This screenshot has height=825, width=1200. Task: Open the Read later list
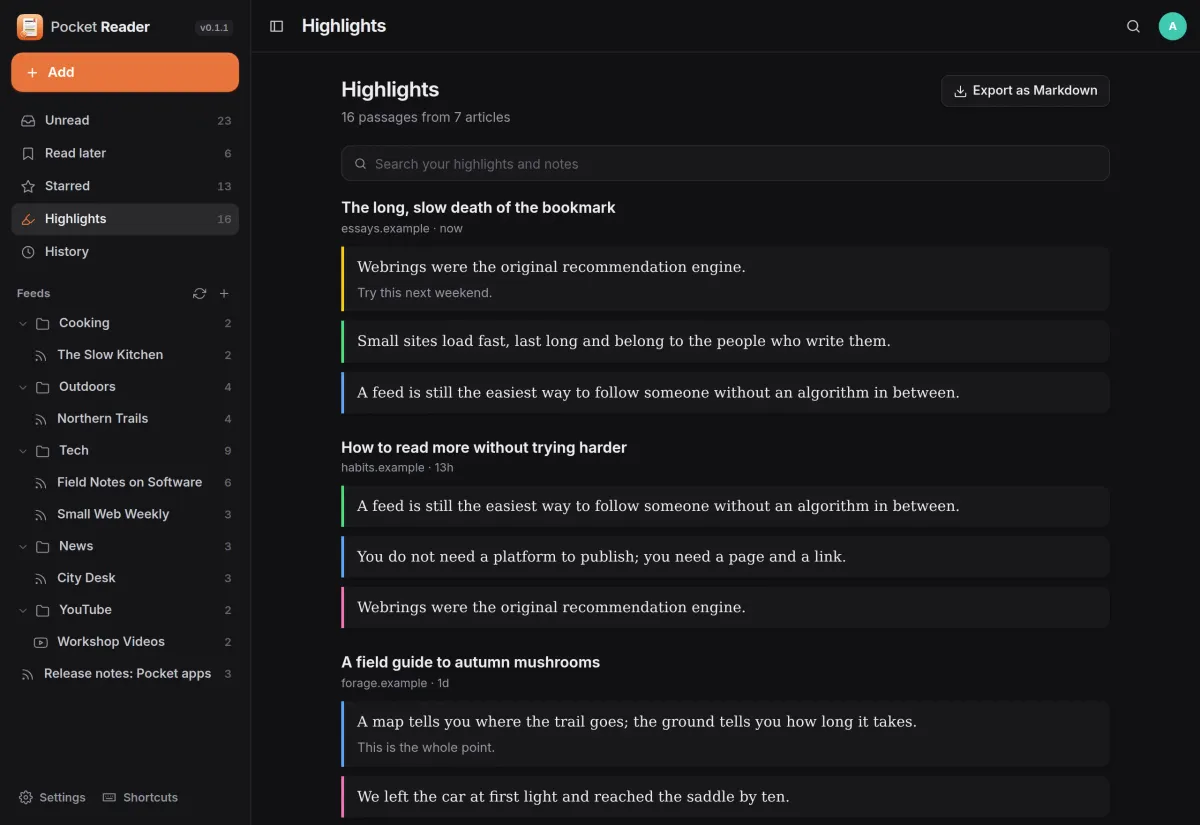pyautogui.click(x=125, y=153)
